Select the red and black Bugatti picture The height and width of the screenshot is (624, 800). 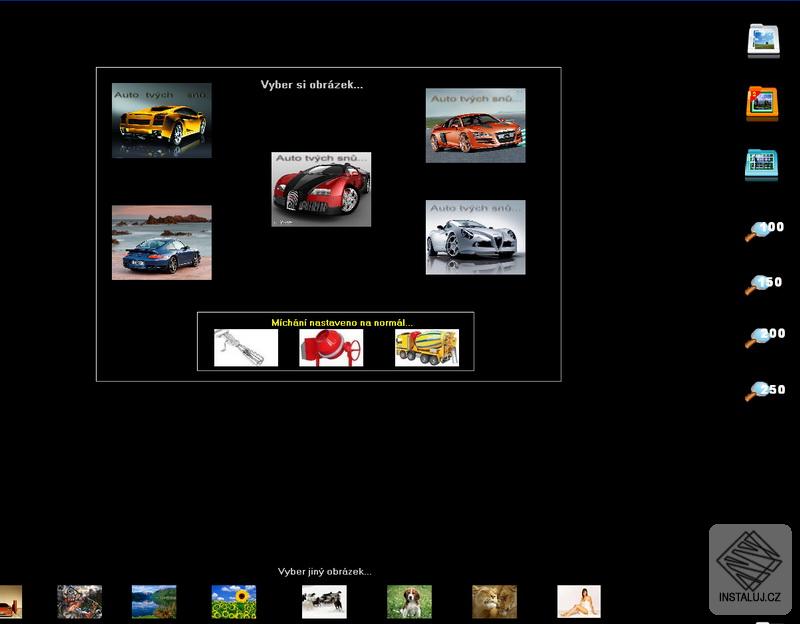[x=321, y=189]
